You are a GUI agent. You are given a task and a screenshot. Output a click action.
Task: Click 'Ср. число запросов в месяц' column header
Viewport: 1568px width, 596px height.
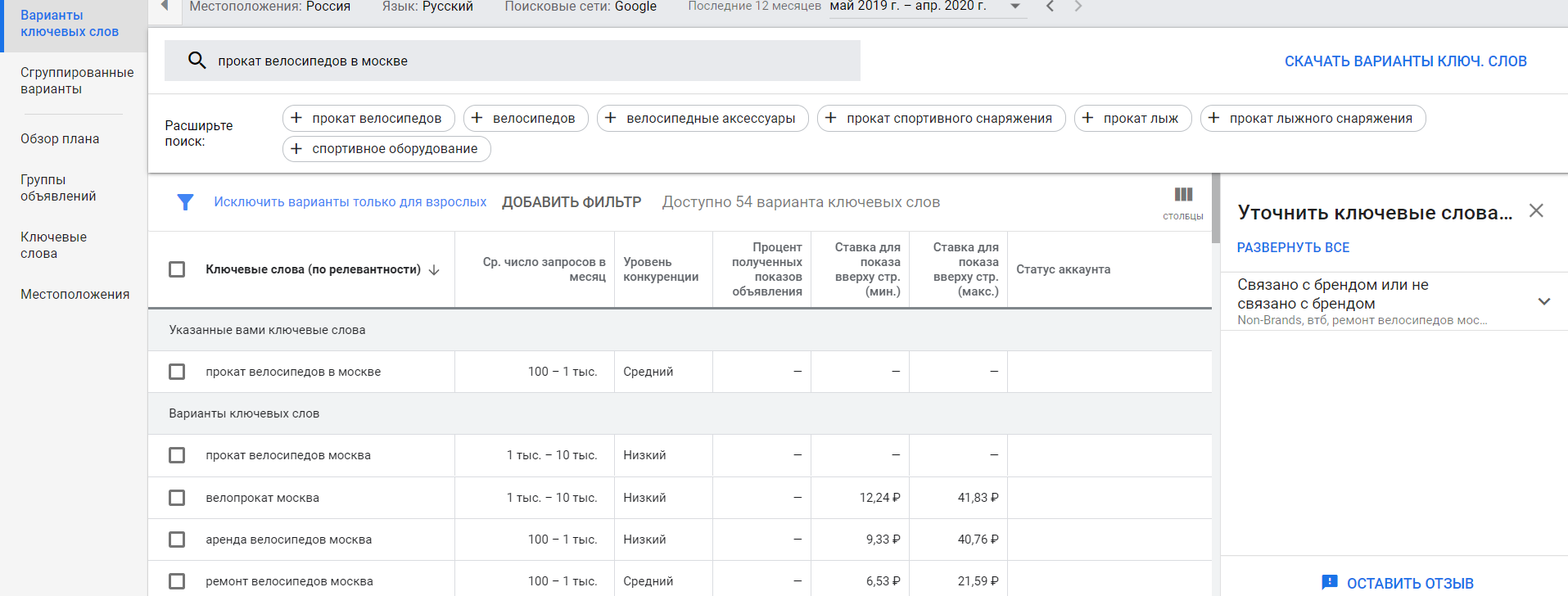tap(545, 269)
